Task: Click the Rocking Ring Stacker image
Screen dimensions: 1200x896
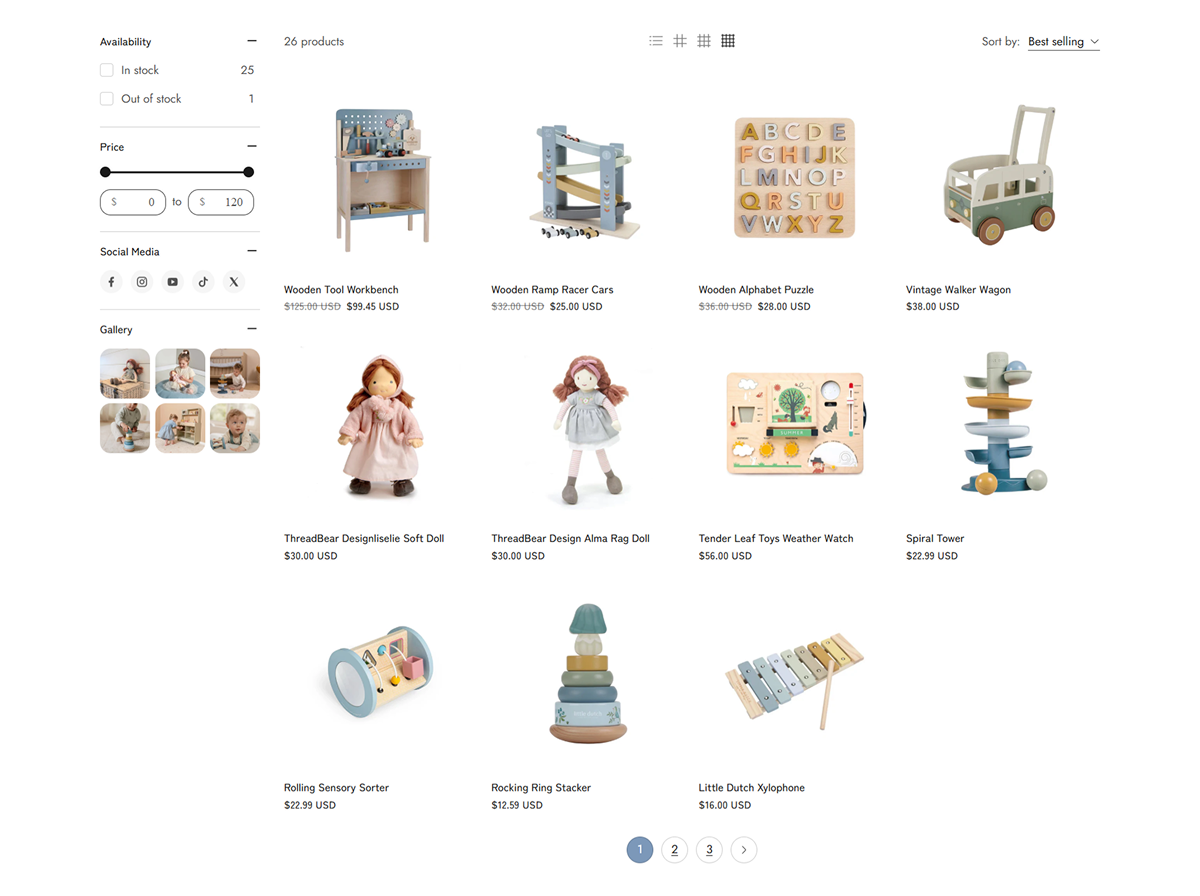Action: tap(588, 673)
